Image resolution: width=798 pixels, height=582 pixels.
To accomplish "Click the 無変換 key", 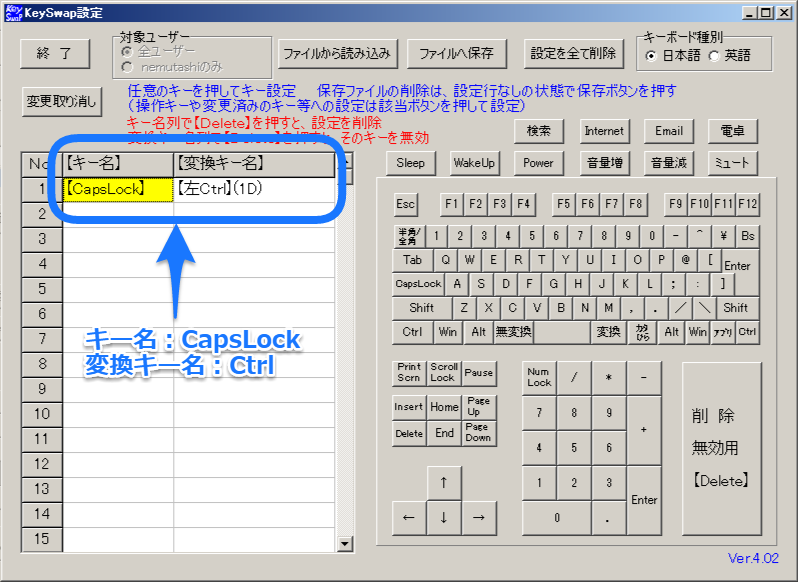I will [x=514, y=332].
